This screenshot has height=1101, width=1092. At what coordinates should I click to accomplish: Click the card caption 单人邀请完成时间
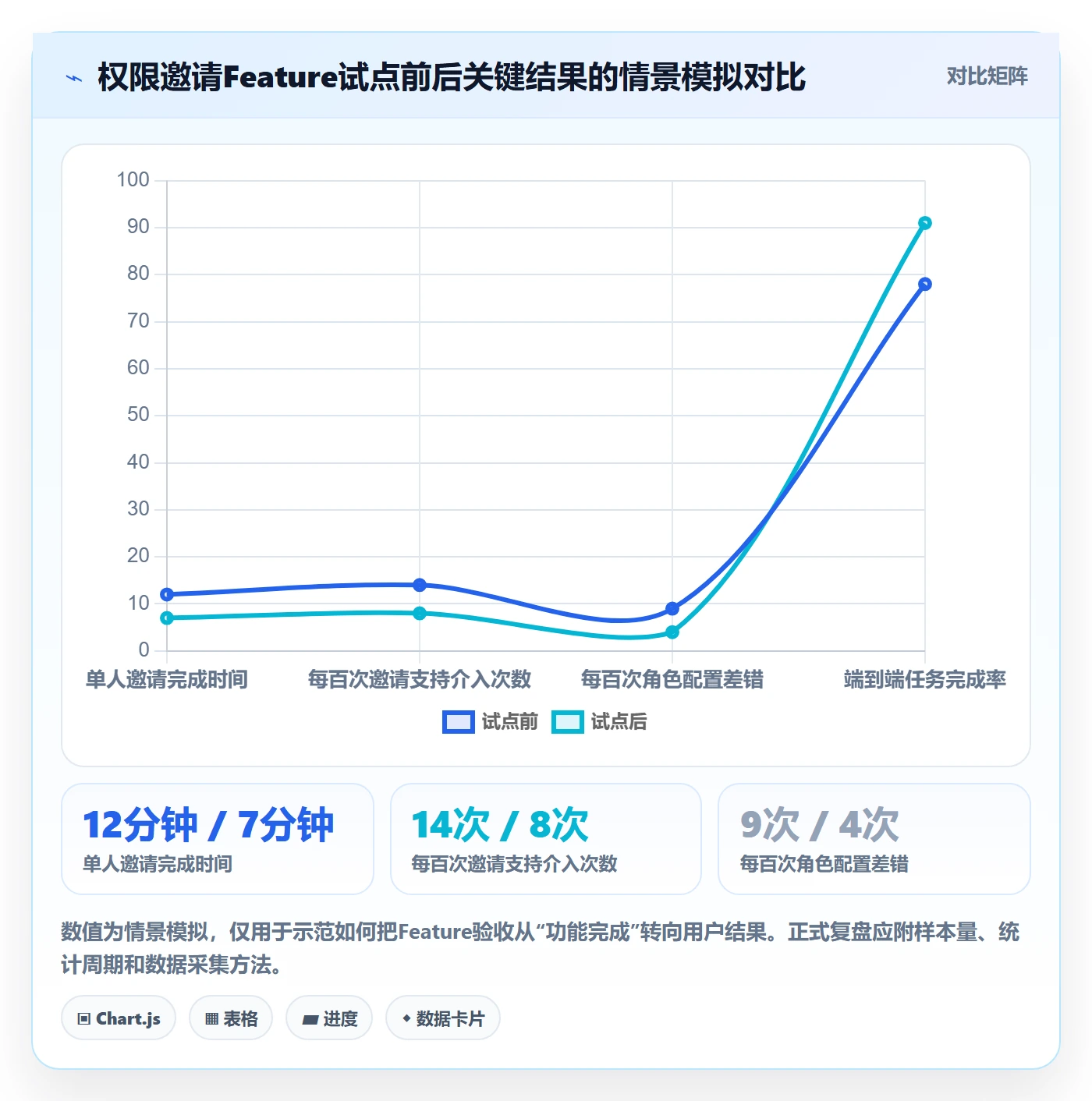point(158,864)
